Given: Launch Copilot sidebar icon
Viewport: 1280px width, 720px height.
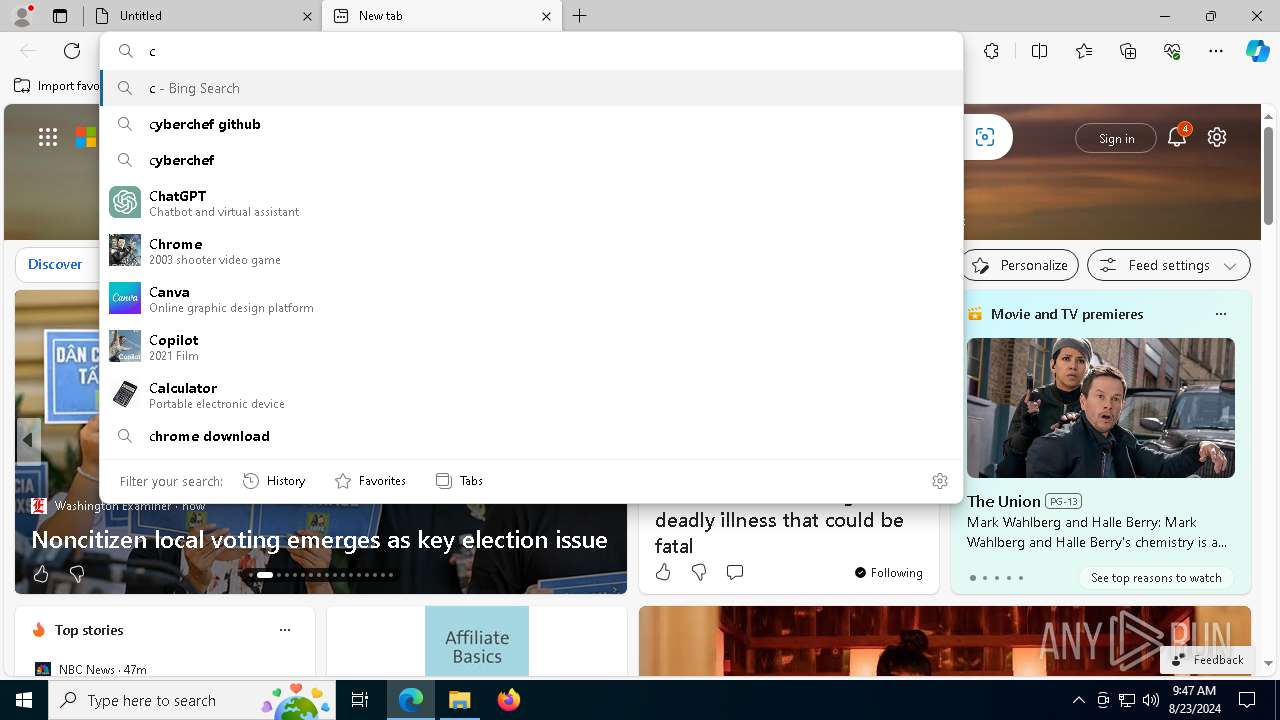Looking at the screenshot, I should coord(1257,51).
